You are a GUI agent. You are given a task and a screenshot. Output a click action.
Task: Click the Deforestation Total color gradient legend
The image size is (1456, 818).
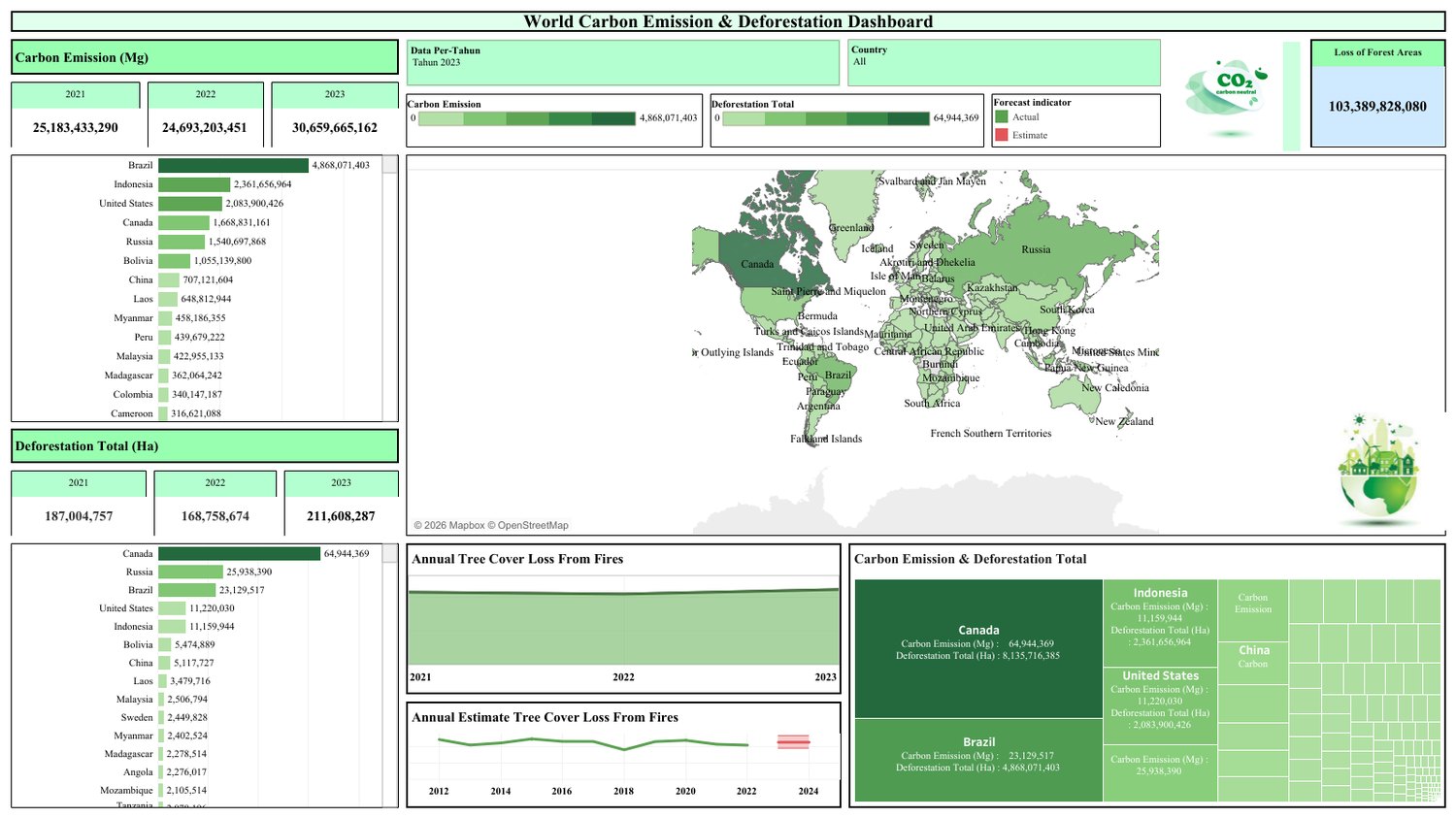pos(826,118)
